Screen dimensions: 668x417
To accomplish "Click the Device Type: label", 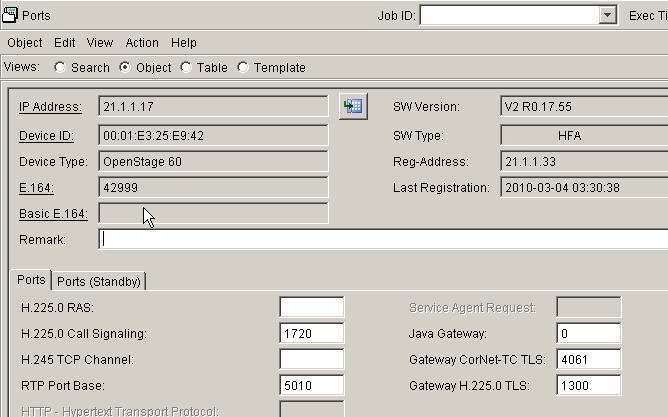I will click(53, 162).
